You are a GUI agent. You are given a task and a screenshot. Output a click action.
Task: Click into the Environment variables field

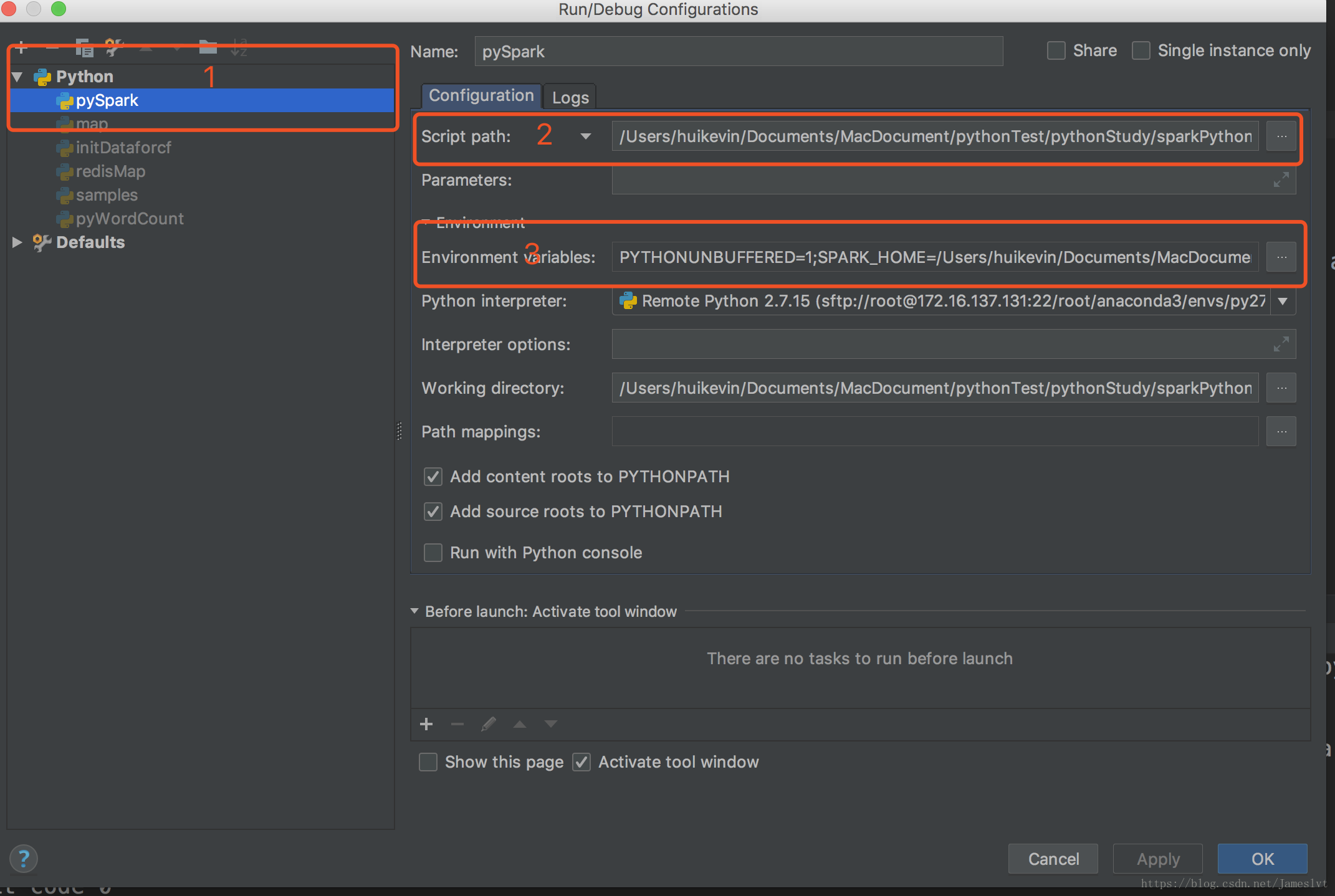click(x=935, y=257)
